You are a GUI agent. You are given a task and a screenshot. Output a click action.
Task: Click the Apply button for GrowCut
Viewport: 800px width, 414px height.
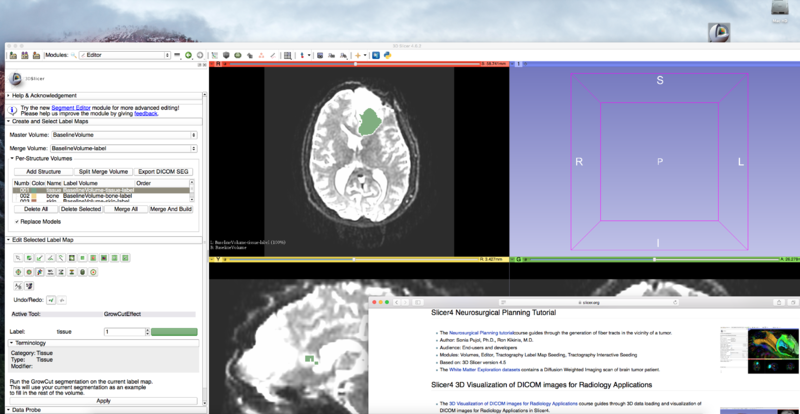pyautogui.click(x=103, y=400)
